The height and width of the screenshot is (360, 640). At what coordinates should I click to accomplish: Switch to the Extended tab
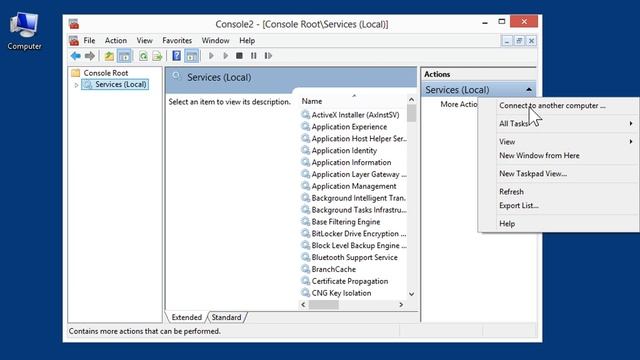187,317
